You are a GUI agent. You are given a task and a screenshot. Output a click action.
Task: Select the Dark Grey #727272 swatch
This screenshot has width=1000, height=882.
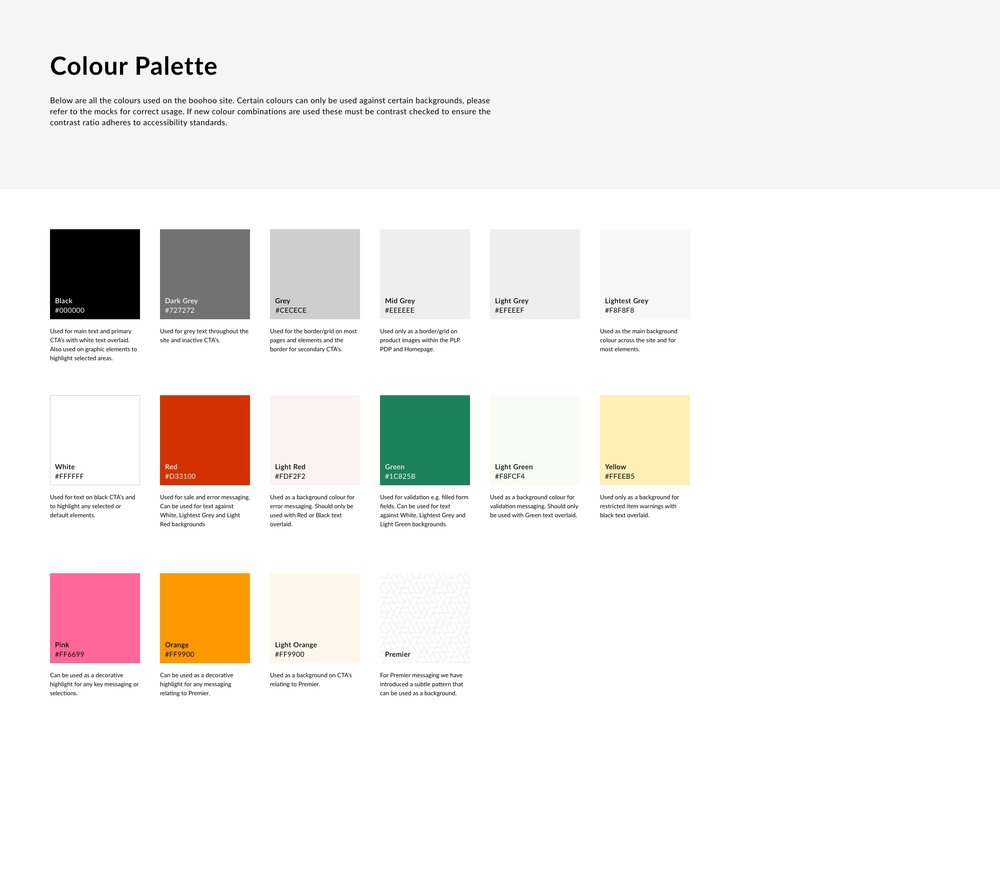click(205, 274)
